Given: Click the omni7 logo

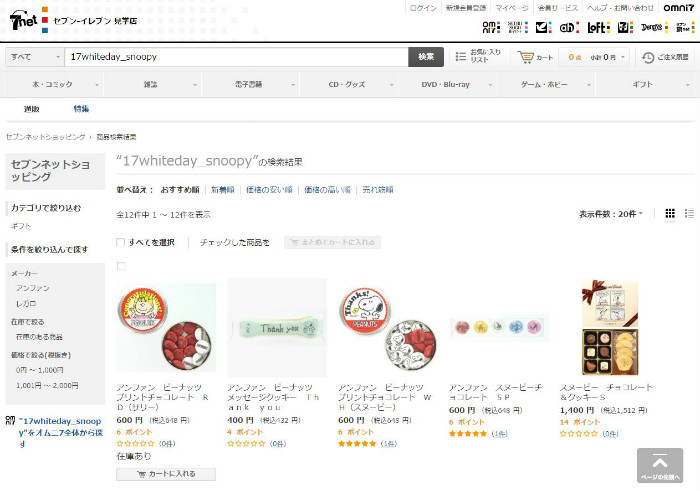Looking at the screenshot, I should pyautogui.click(x=679, y=8).
